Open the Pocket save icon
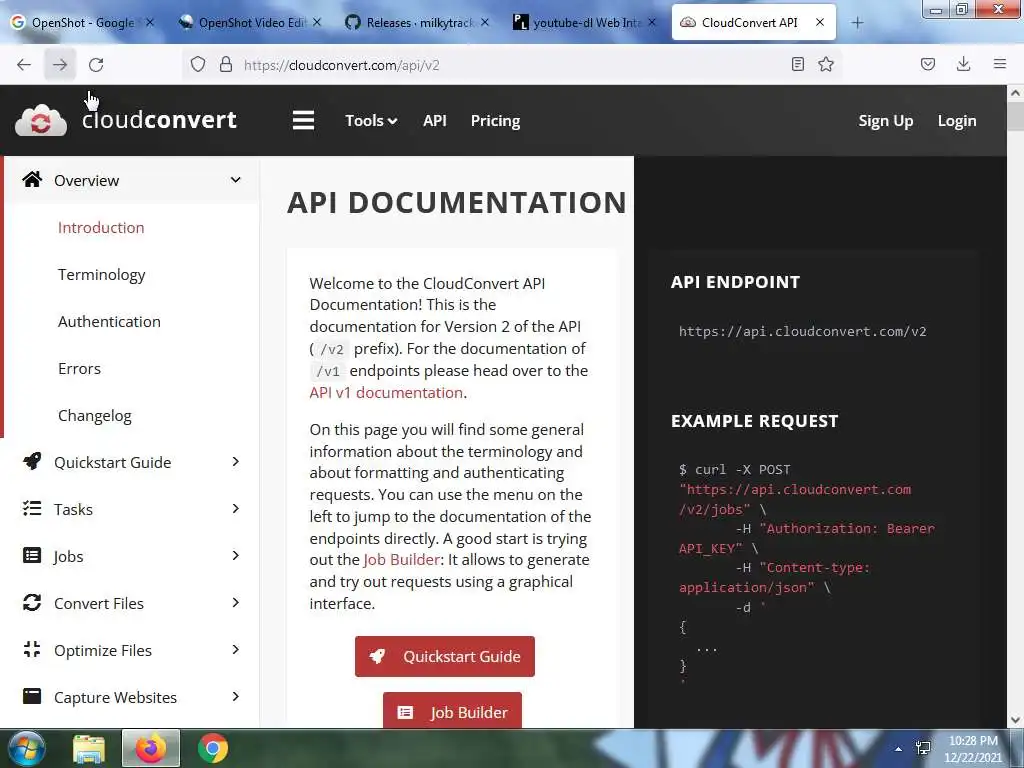 pyautogui.click(x=928, y=64)
